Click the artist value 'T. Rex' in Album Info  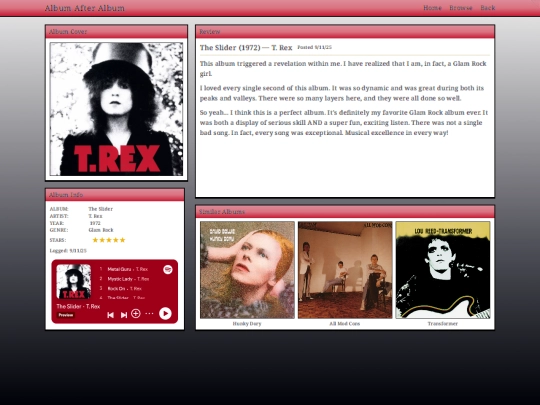95,216
